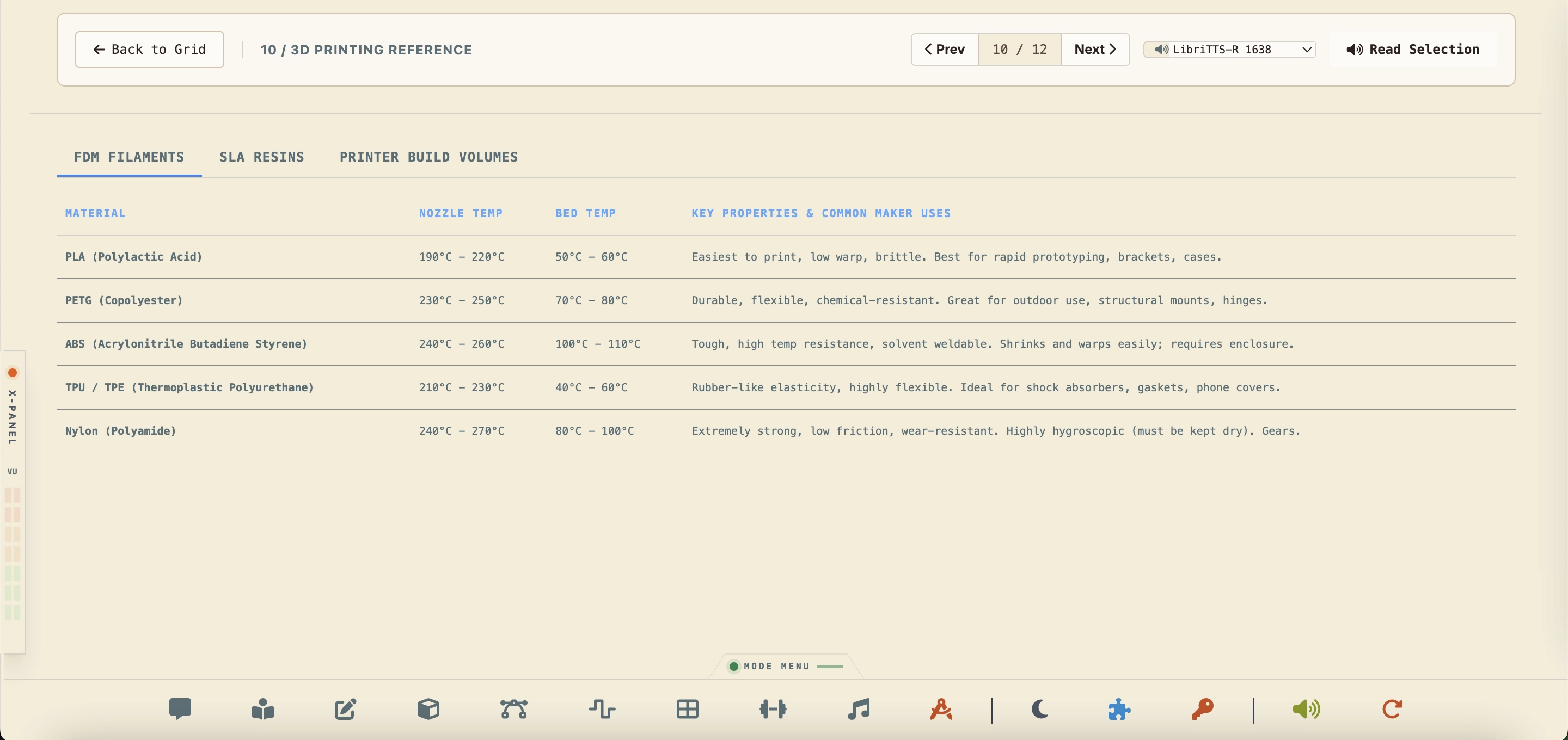
Task: Expand the MODE MENU handle
Action: click(786, 667)
